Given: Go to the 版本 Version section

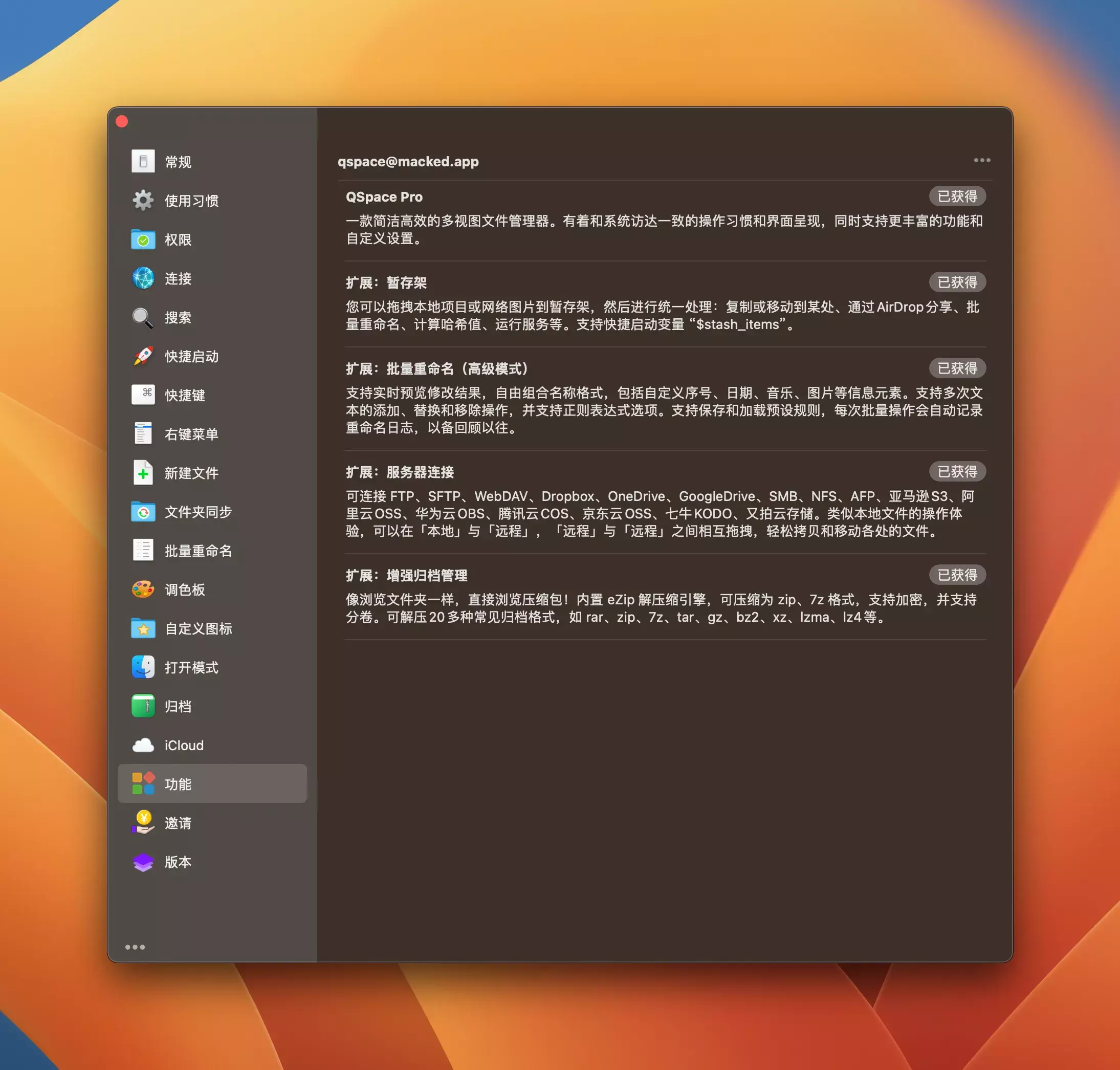Looking at the screenshot, I should point(178,862).
